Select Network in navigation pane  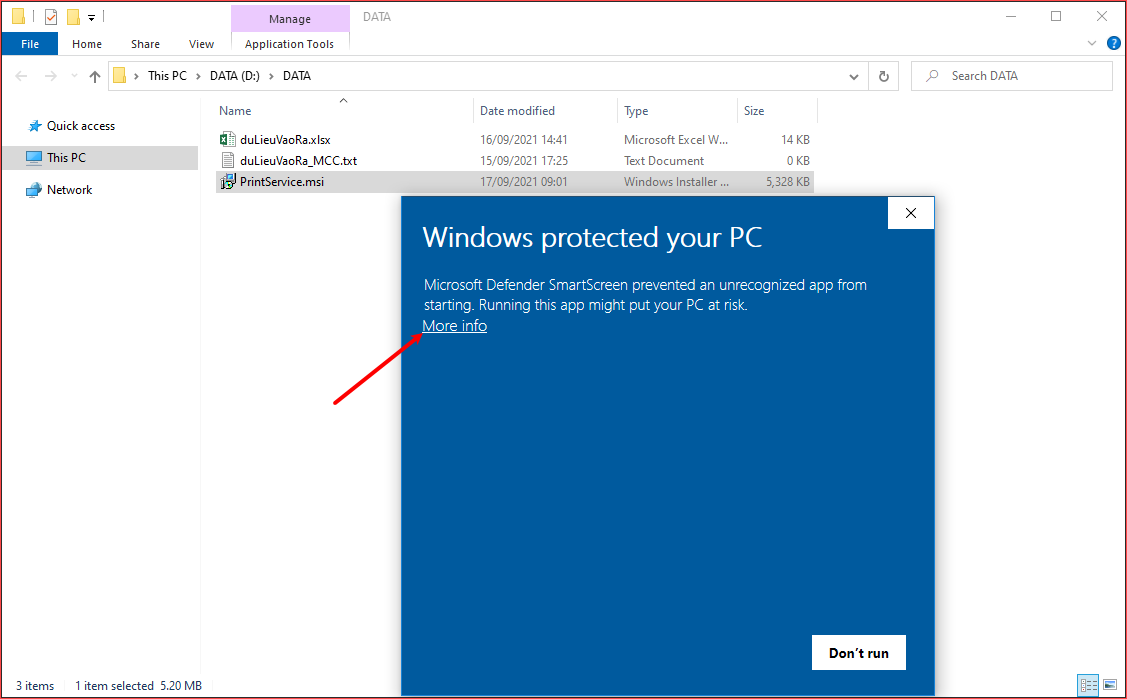[70, 190]
